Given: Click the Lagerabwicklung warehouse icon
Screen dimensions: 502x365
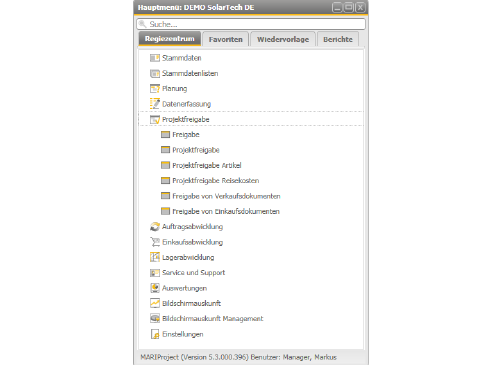Looking at the screenshot, I should (x=155, y=257).
